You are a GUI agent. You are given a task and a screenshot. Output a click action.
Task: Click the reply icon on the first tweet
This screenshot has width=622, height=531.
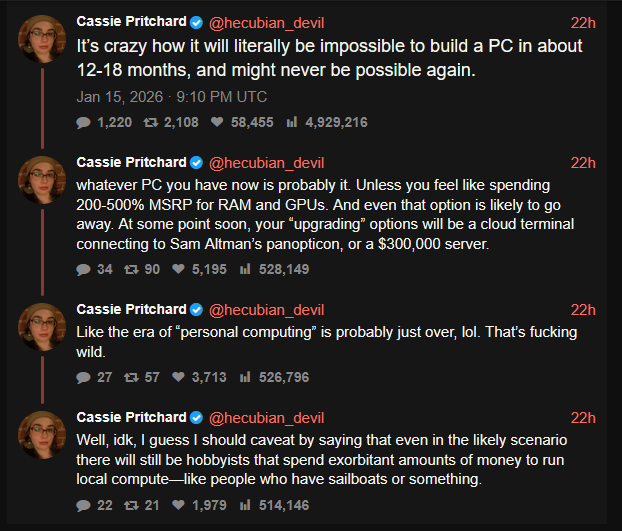coord(83,122)
